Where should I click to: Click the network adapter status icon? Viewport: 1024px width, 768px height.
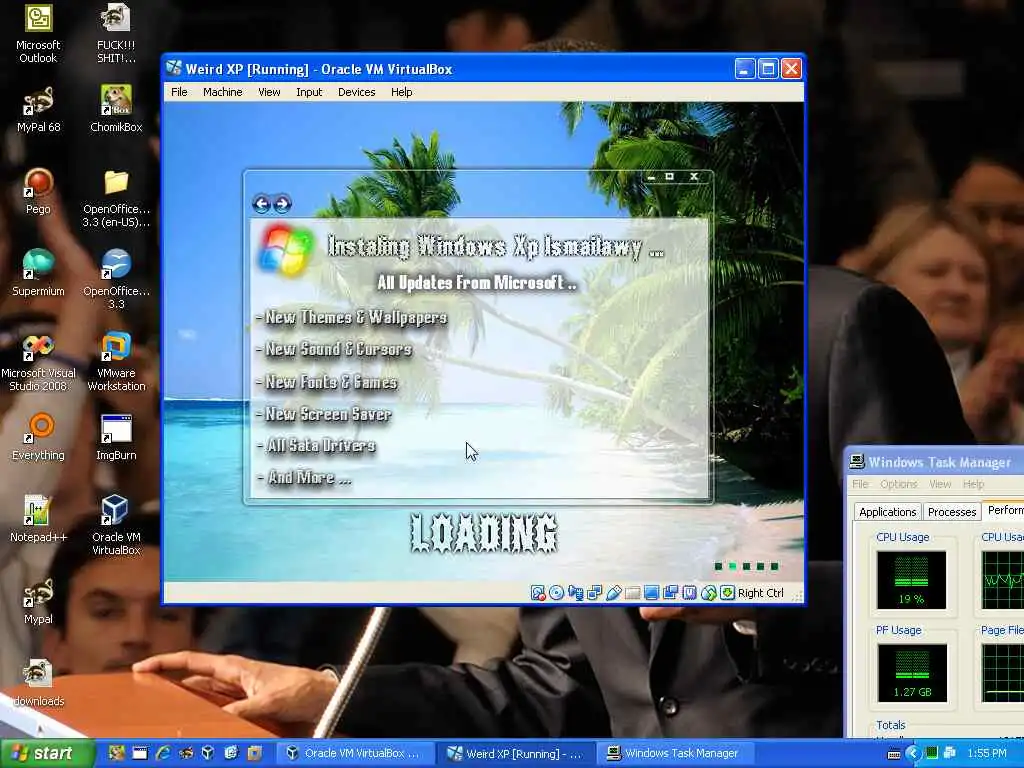tap(595, 593)
